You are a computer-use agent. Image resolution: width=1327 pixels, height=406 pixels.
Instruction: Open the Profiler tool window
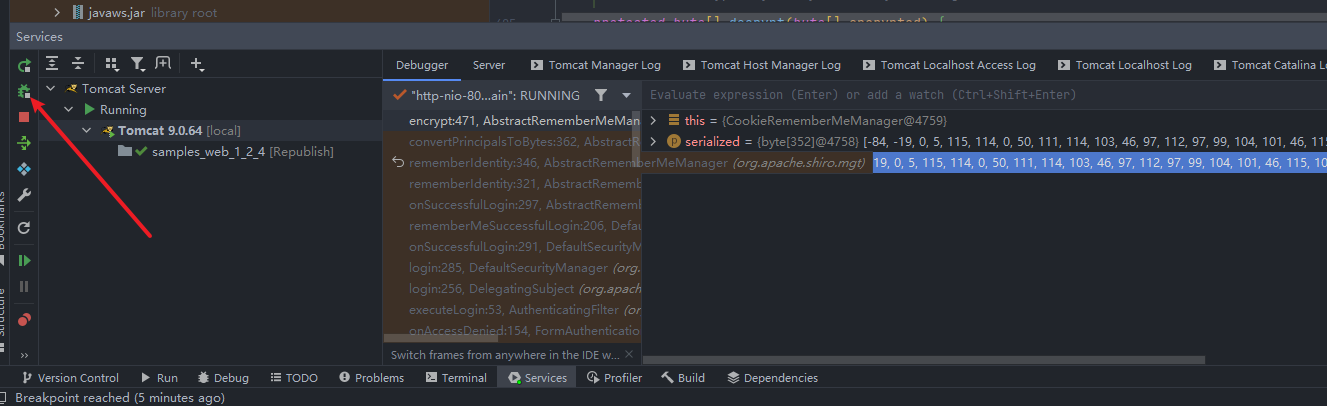click(x=614, y=378)
